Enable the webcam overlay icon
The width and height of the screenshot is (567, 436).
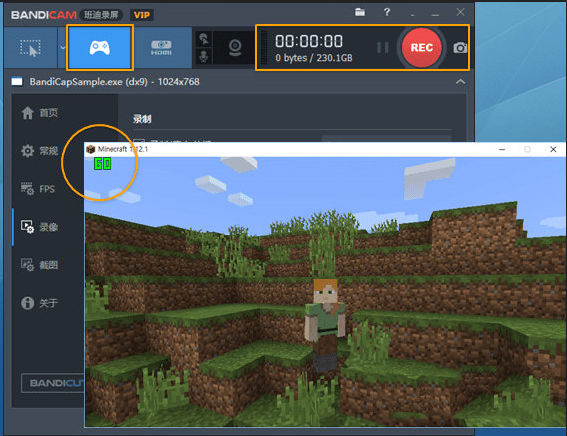235,48
